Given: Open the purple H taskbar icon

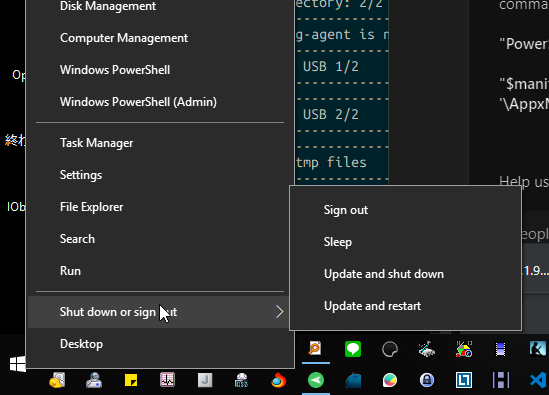Looking at the screenshot, I should (501, 380).
